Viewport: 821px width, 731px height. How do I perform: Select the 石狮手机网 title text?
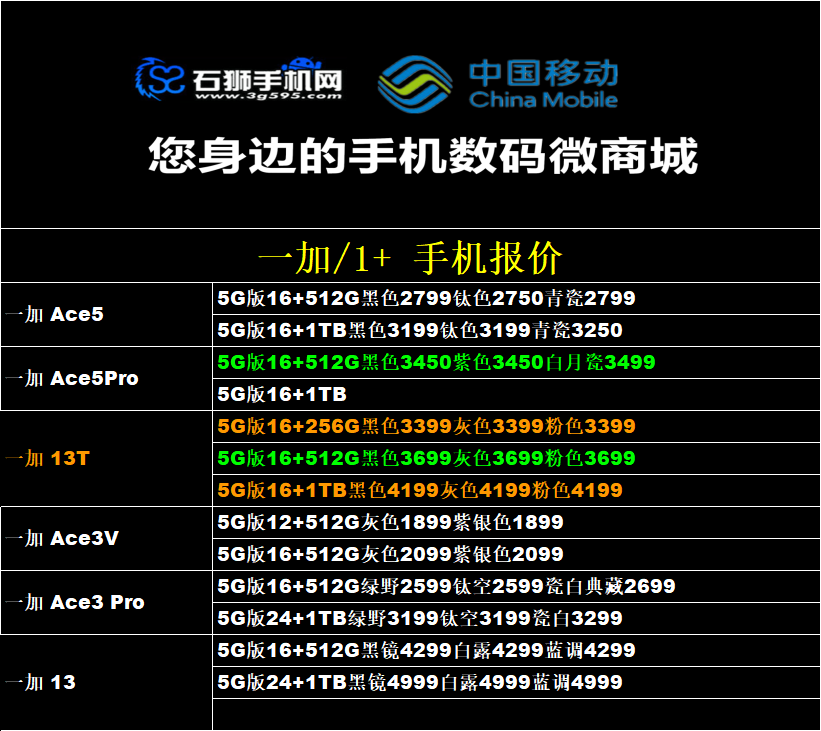tap(268, 80)
